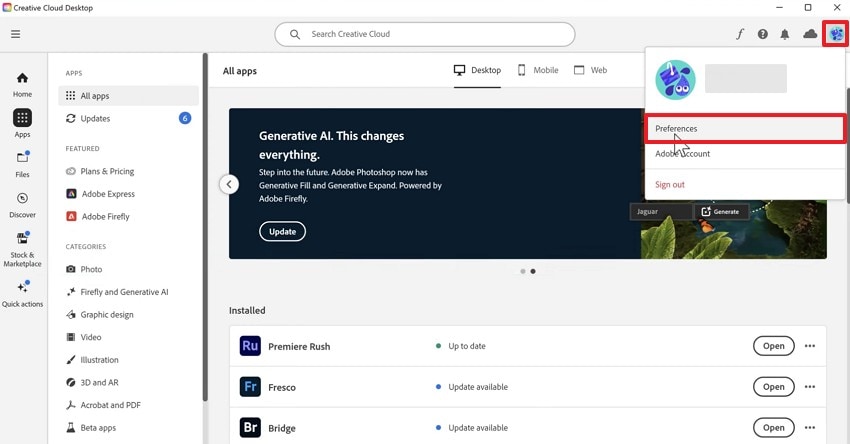Screen dimensions: 850x444
Task: Open Fresco
Action: point(774,387)
